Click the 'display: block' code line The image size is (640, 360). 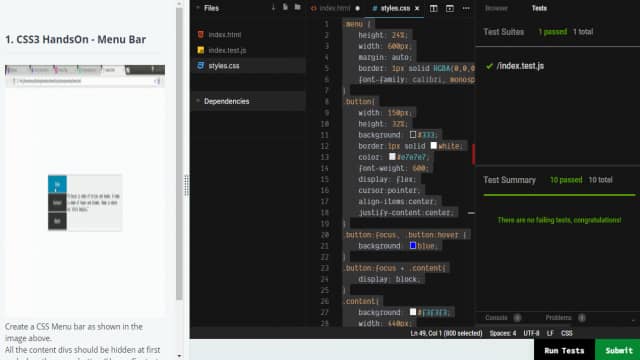pyautogui.click(x=388, y=279)
